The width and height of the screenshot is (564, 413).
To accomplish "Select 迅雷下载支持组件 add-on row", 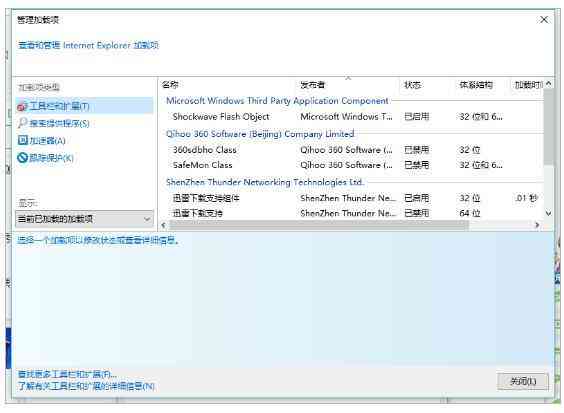I will [351, 198].
